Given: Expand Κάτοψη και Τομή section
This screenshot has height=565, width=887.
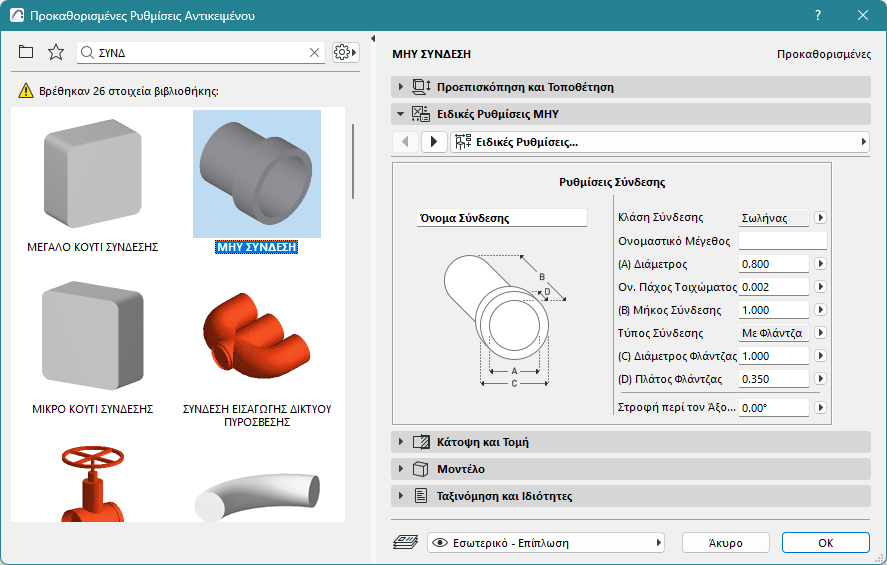Looking at the screenshot, I should pos(401,441).
